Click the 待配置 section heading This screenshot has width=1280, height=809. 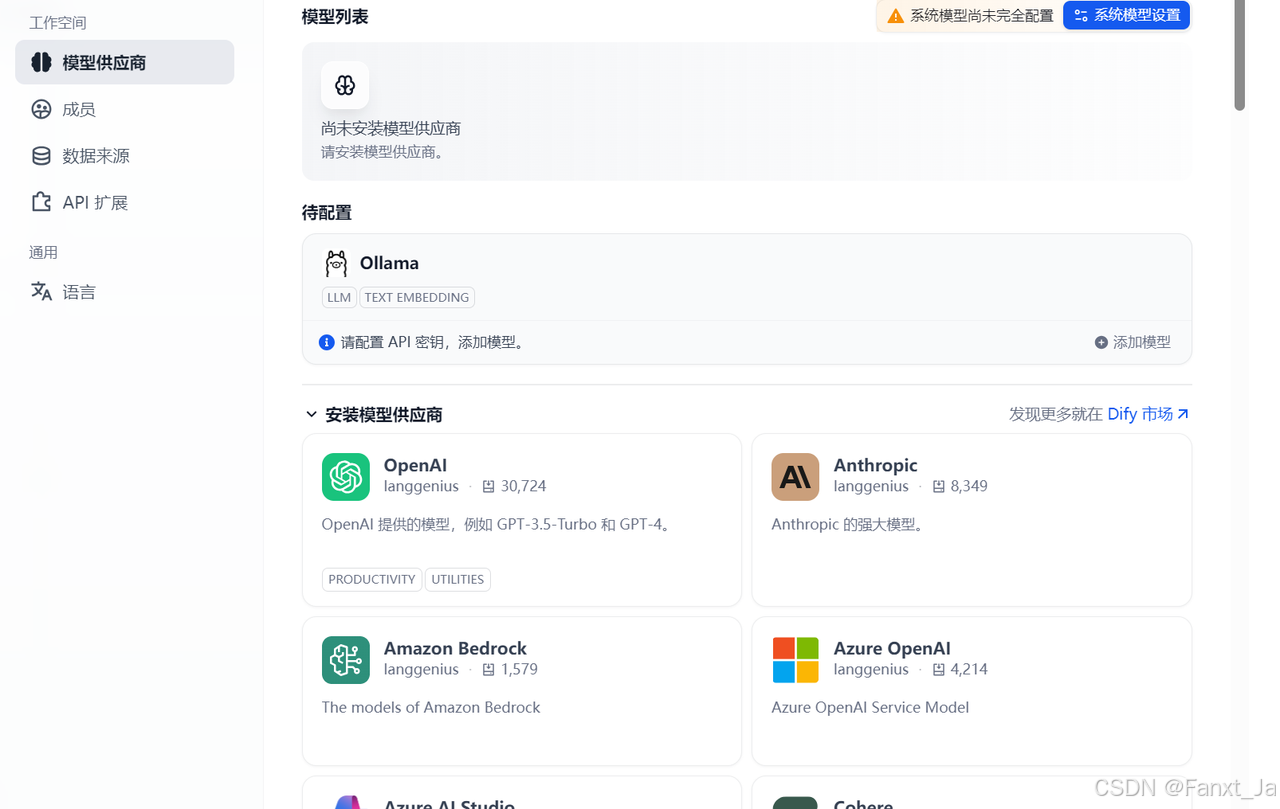[327, 212]
